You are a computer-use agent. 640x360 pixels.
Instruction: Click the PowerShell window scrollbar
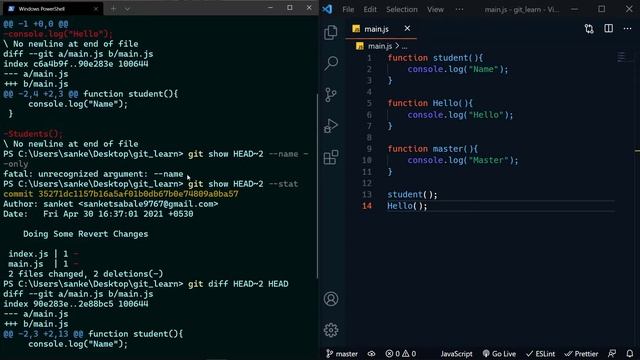pos(317,186)
